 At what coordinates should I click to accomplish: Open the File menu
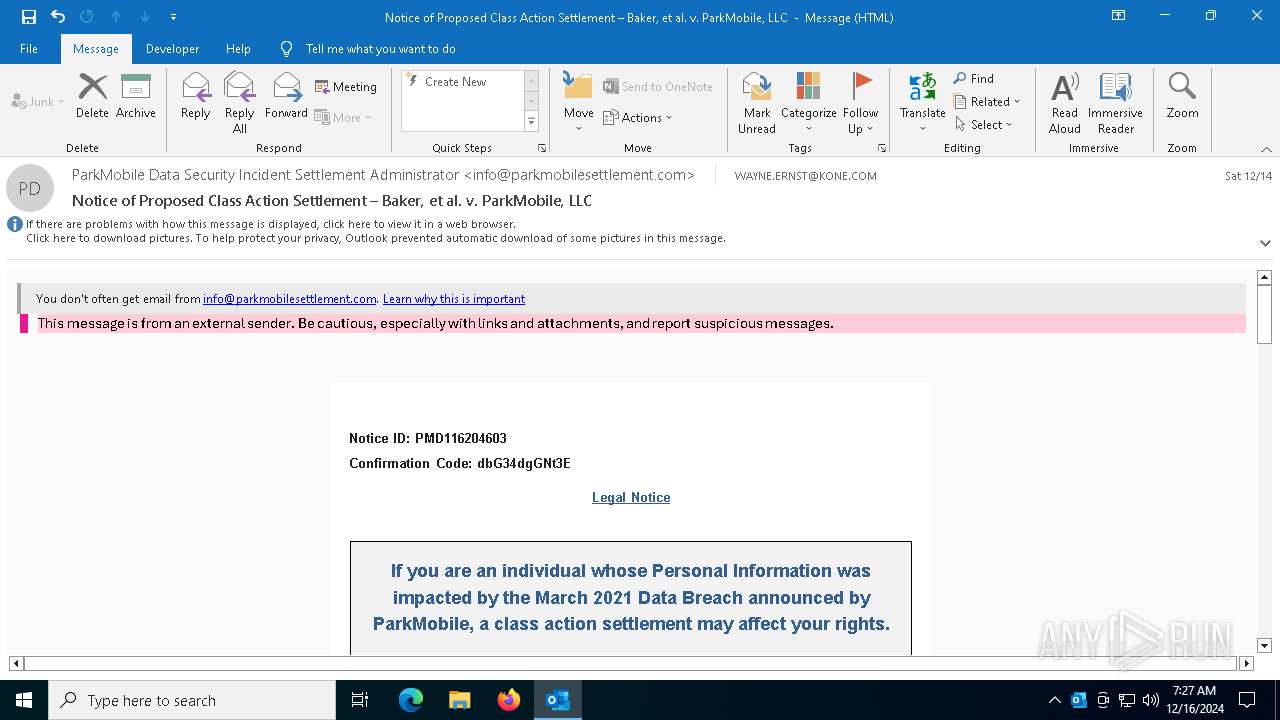point(29,49)
